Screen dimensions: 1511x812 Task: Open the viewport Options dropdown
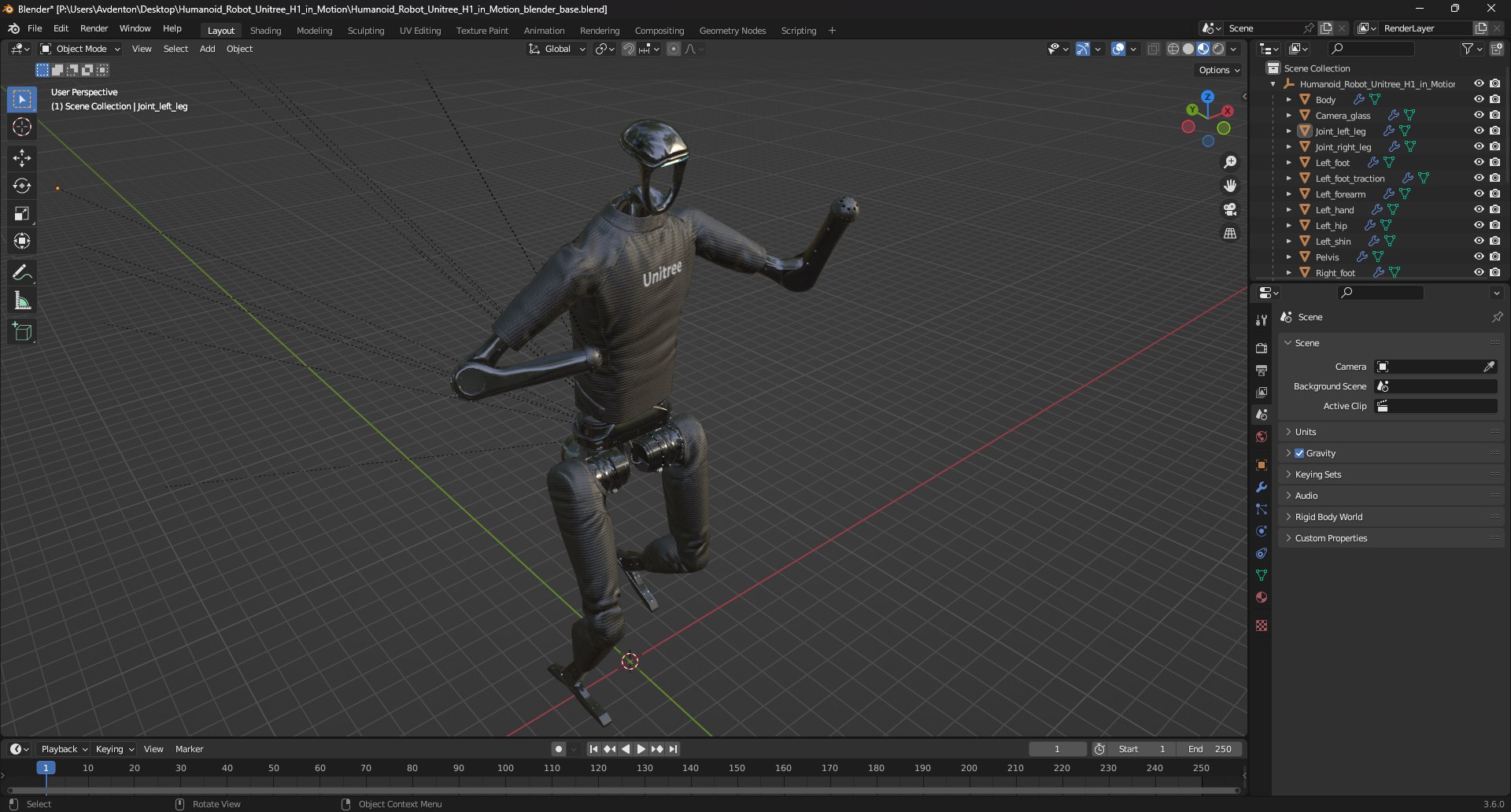pyautogui.click(x=1219, y=70)
